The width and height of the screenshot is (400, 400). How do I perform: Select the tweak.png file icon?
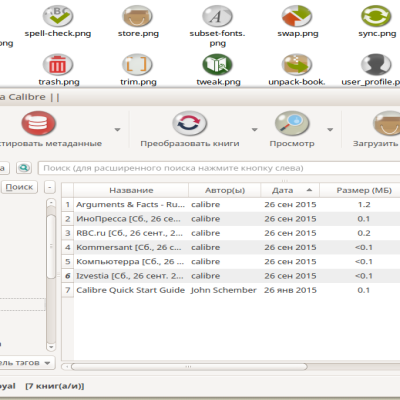click(x=217, y=64)
